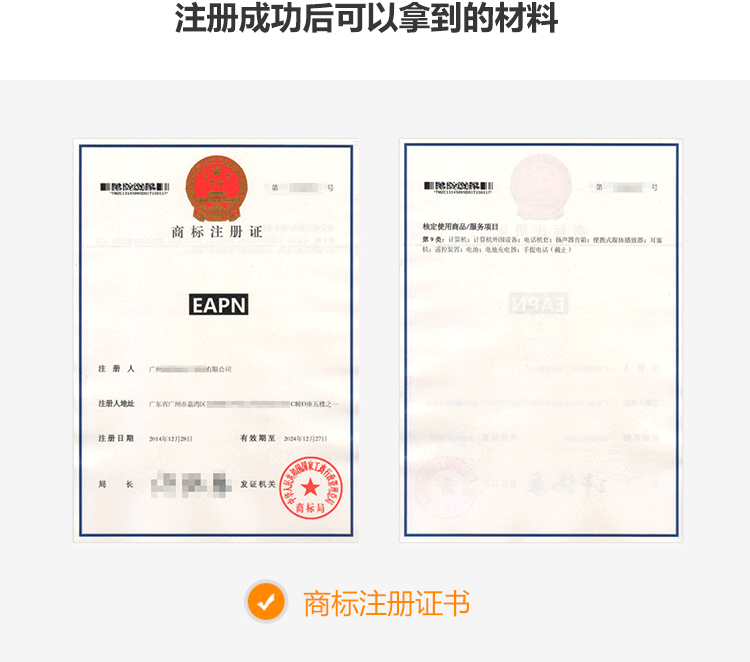Click the orange 商标注册证书 caption

click(386, 603)
